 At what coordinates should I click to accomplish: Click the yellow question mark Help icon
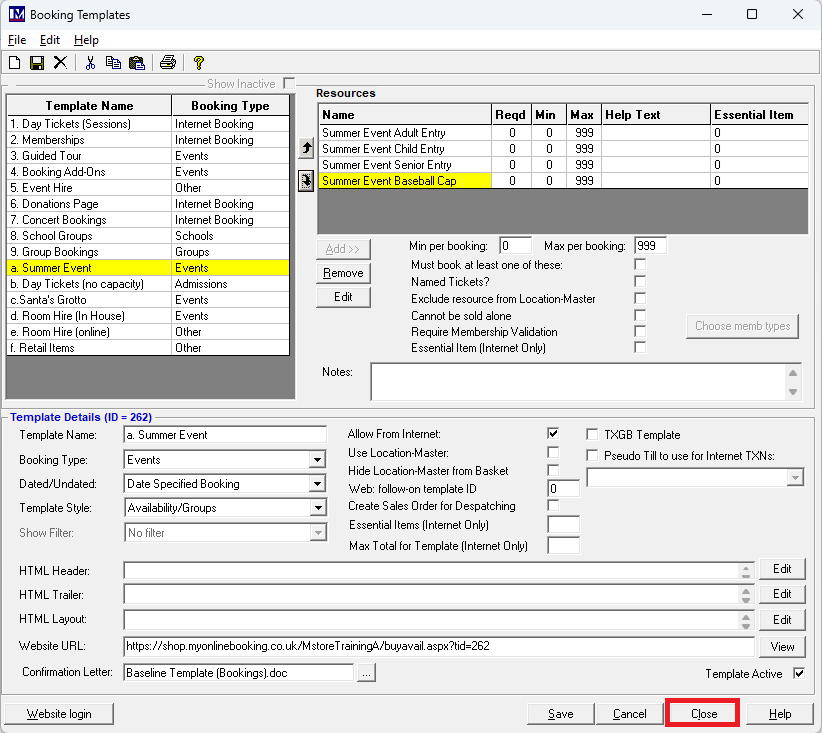[x=198, y=63]
